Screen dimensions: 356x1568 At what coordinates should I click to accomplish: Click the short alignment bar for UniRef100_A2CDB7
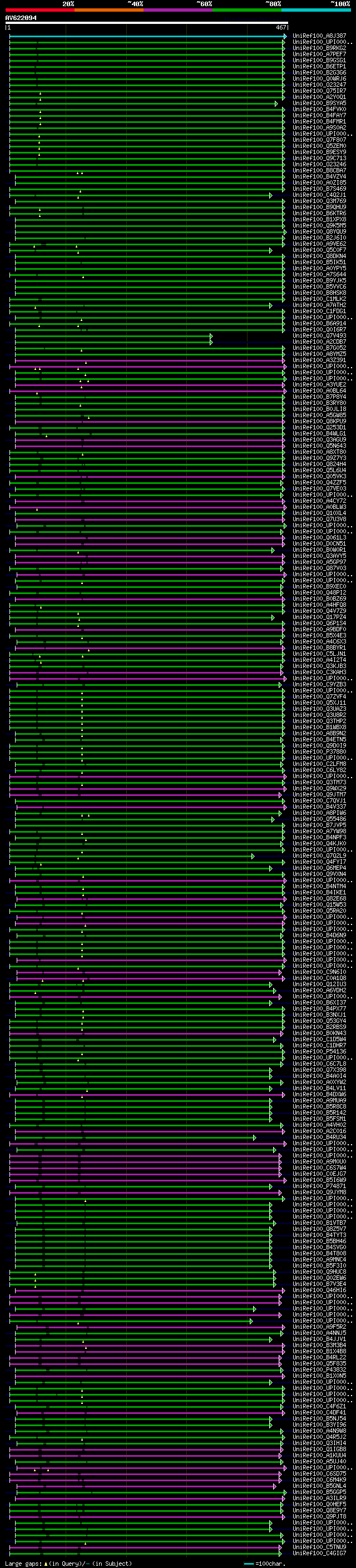(114, 342)
